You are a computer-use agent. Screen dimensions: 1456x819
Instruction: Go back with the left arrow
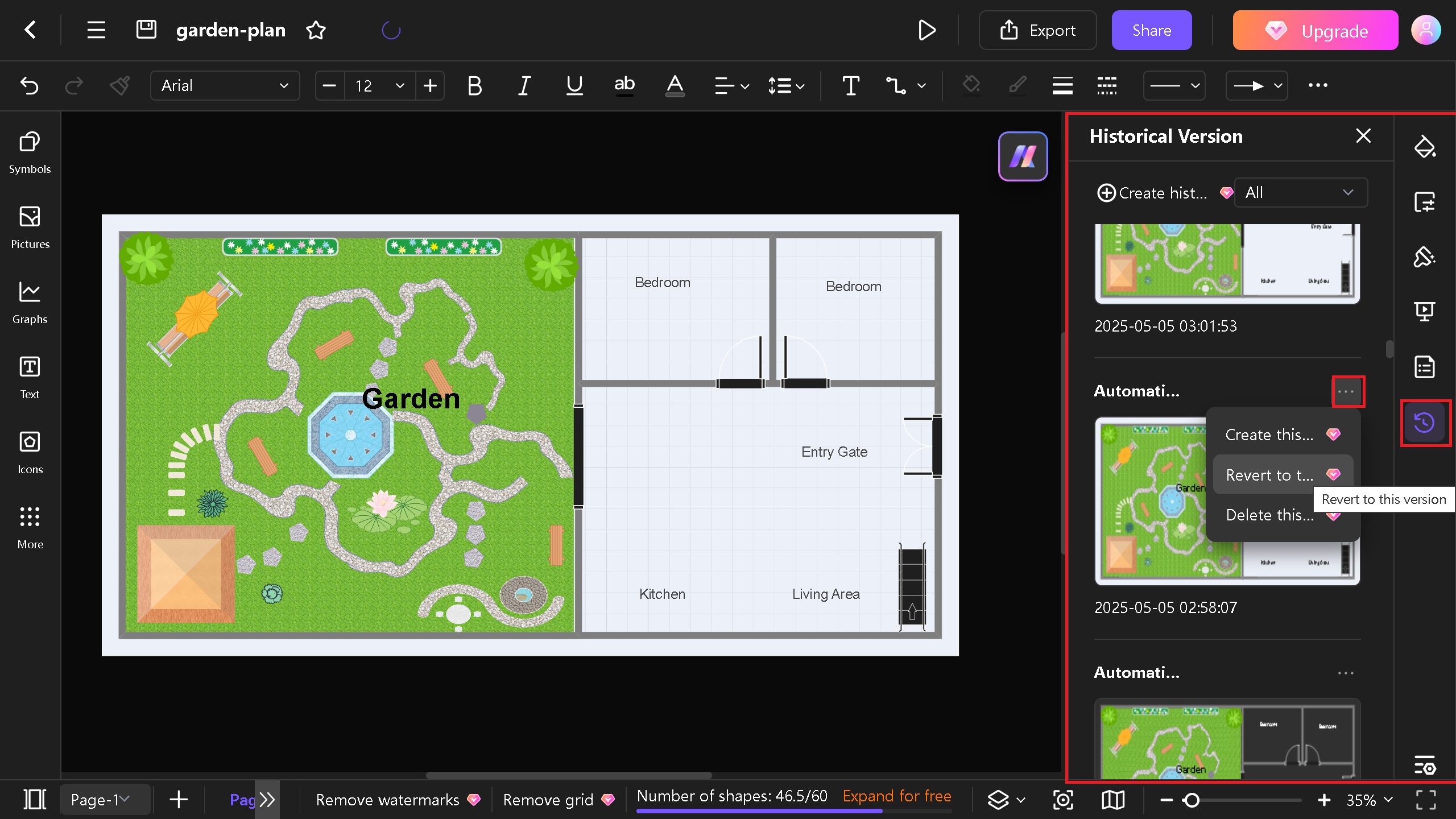tap(30, 30)
